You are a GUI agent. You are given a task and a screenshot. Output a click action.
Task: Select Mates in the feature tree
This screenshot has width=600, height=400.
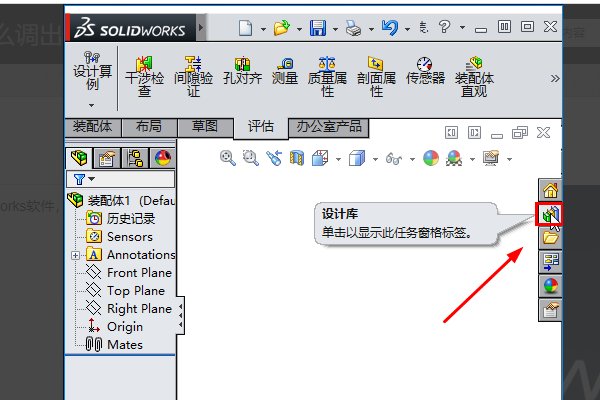114,344
